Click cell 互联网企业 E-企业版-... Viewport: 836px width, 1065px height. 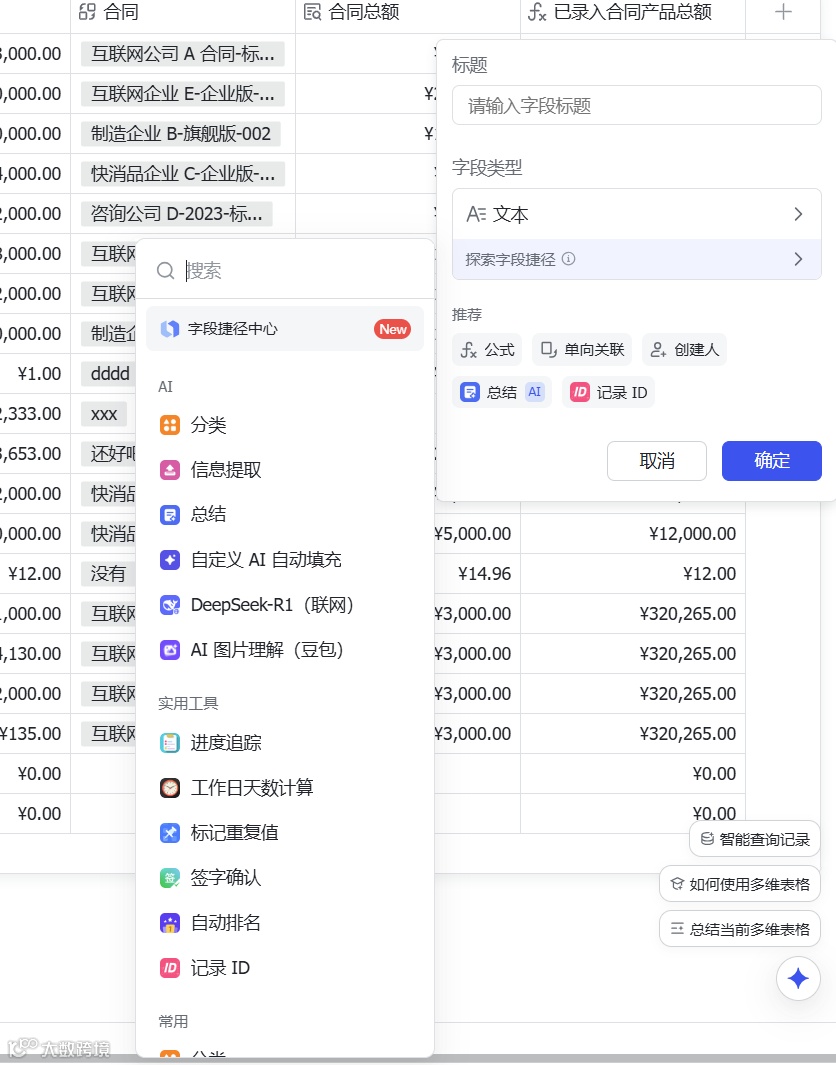tap(183, 94)
